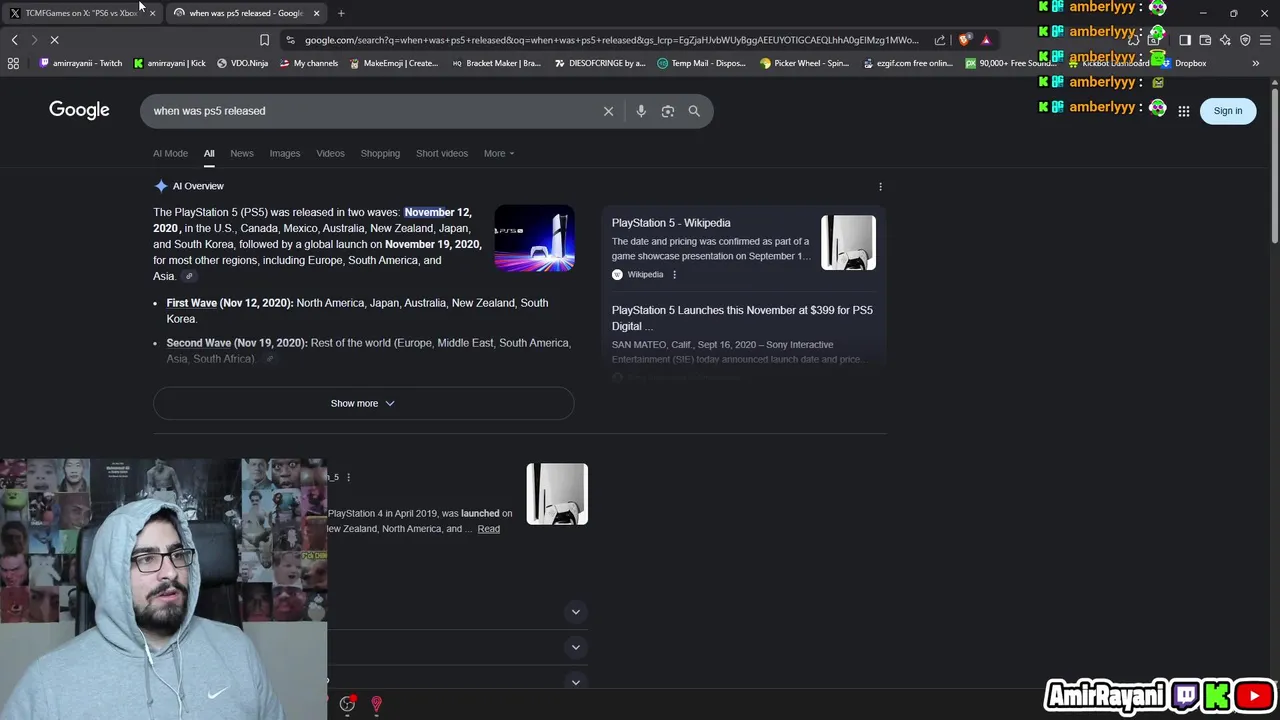Expand first People also ask chevron
Viewport: 1280px width, 720px height.
(575, 612)
